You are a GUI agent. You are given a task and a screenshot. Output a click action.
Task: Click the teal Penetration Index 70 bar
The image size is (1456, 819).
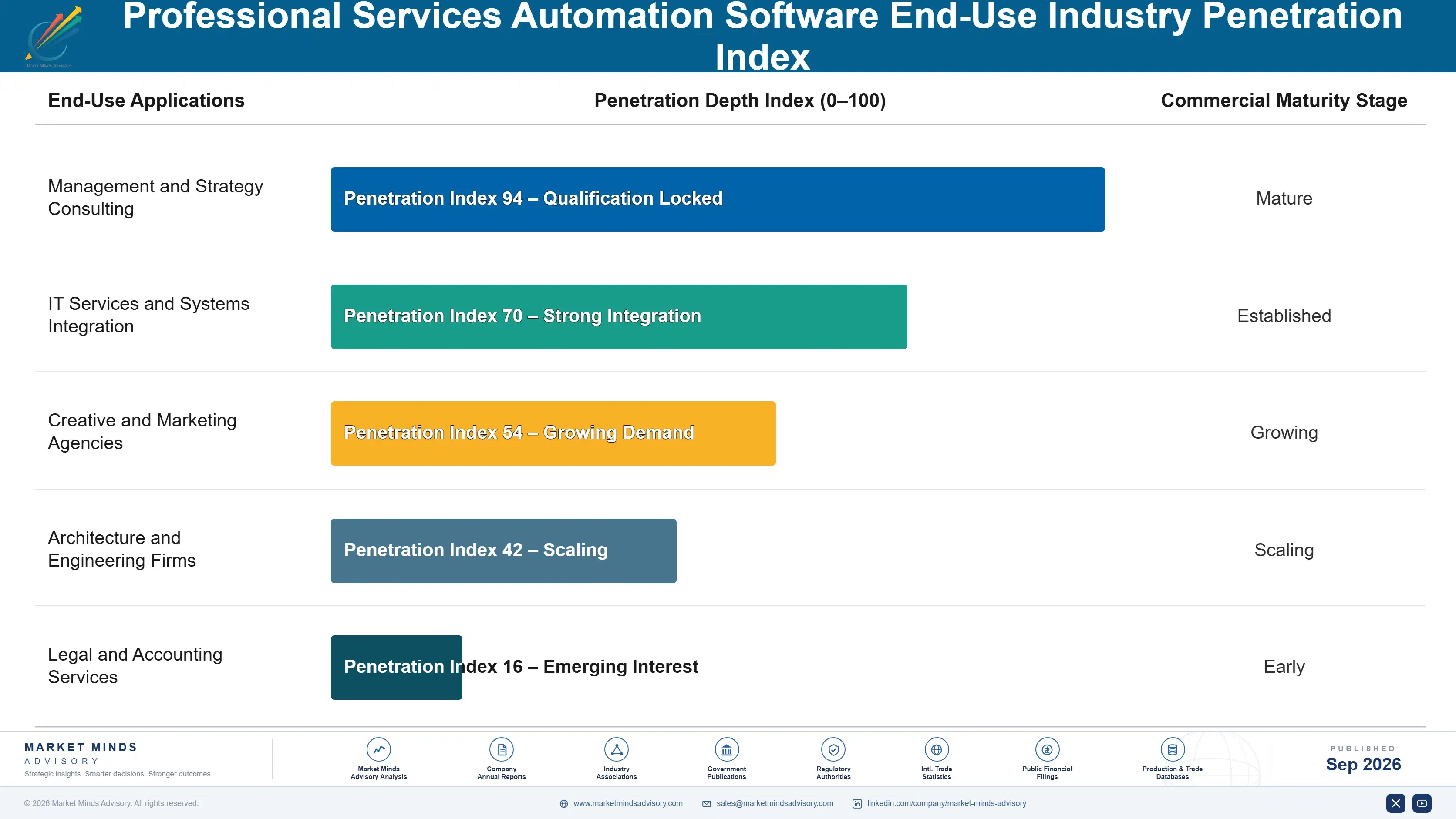point(619,316)
